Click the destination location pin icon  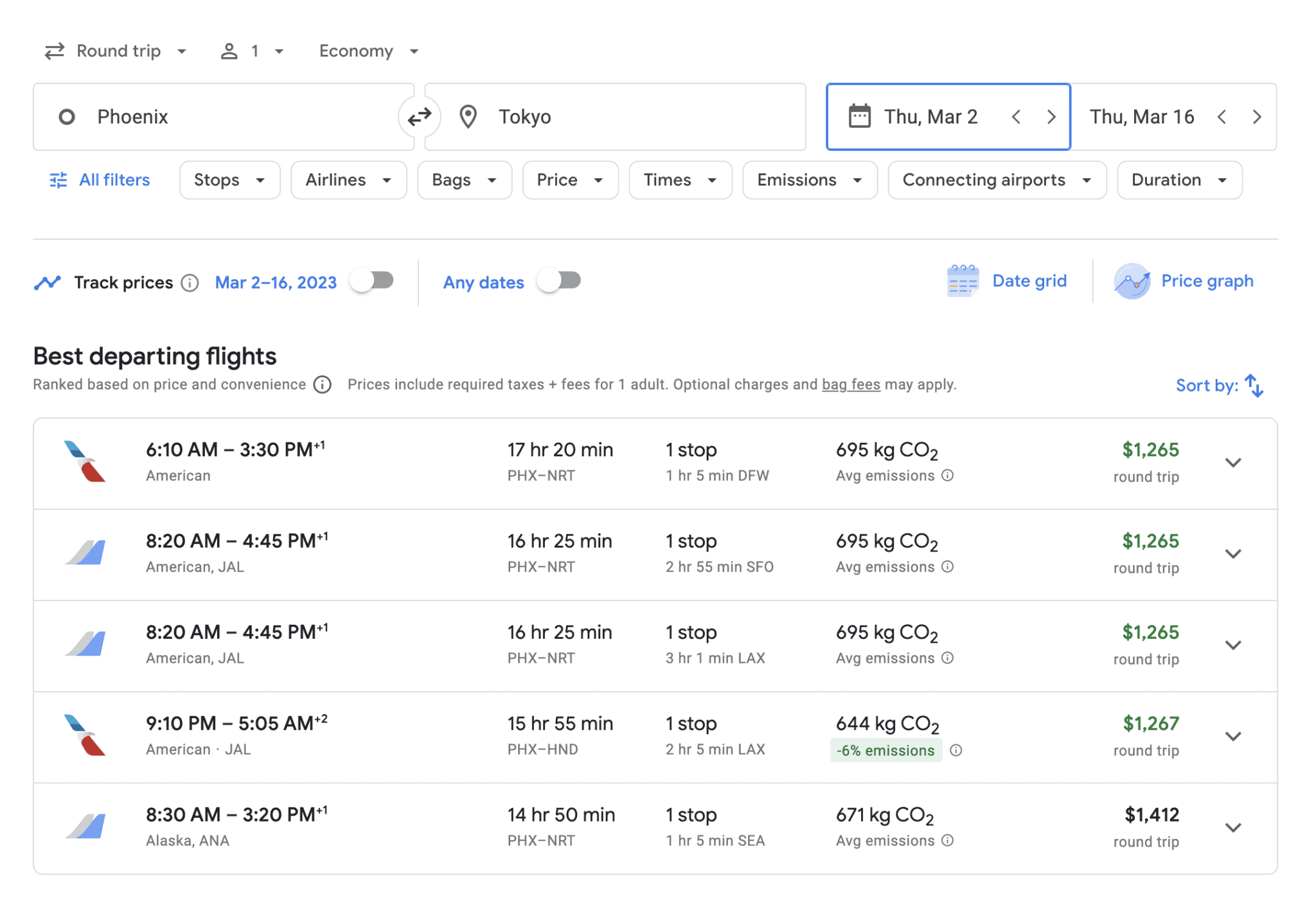coord(468,116)
